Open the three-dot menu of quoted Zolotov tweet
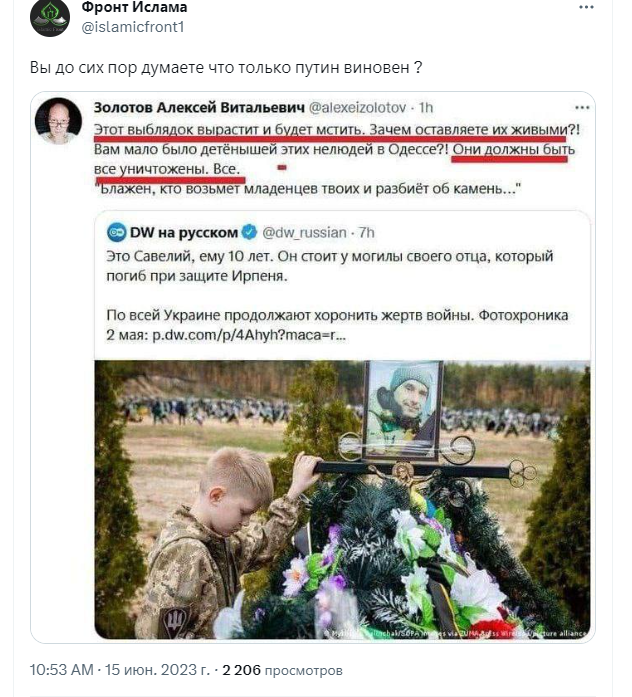This screenshot has width=632, height=697. tap(582, 108)
